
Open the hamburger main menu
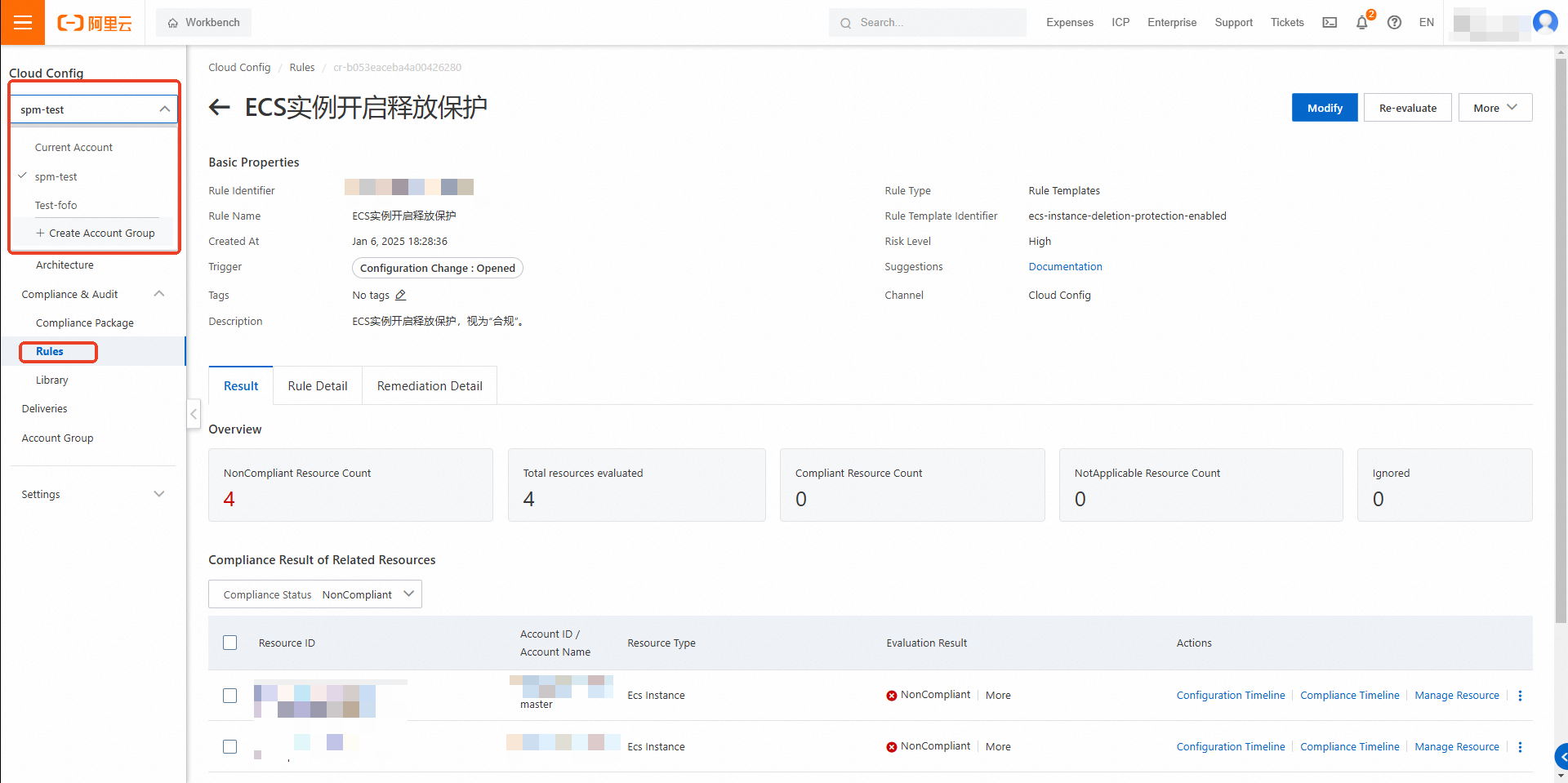[x=23, y=23]
